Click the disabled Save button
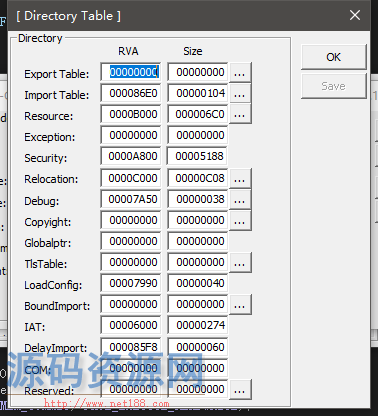 pos(333,86)
